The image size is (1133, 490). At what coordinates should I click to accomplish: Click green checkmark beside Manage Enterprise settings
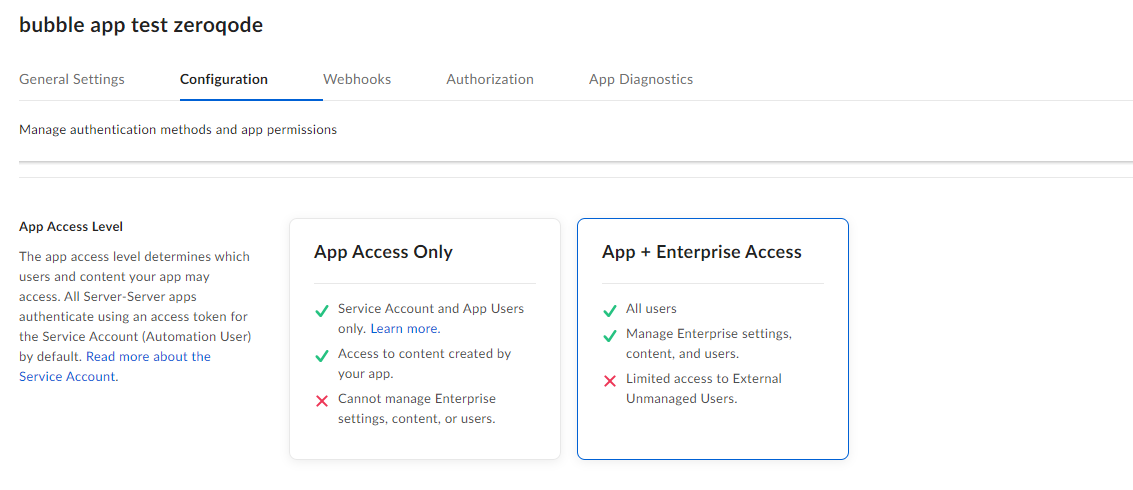point(610,336)
